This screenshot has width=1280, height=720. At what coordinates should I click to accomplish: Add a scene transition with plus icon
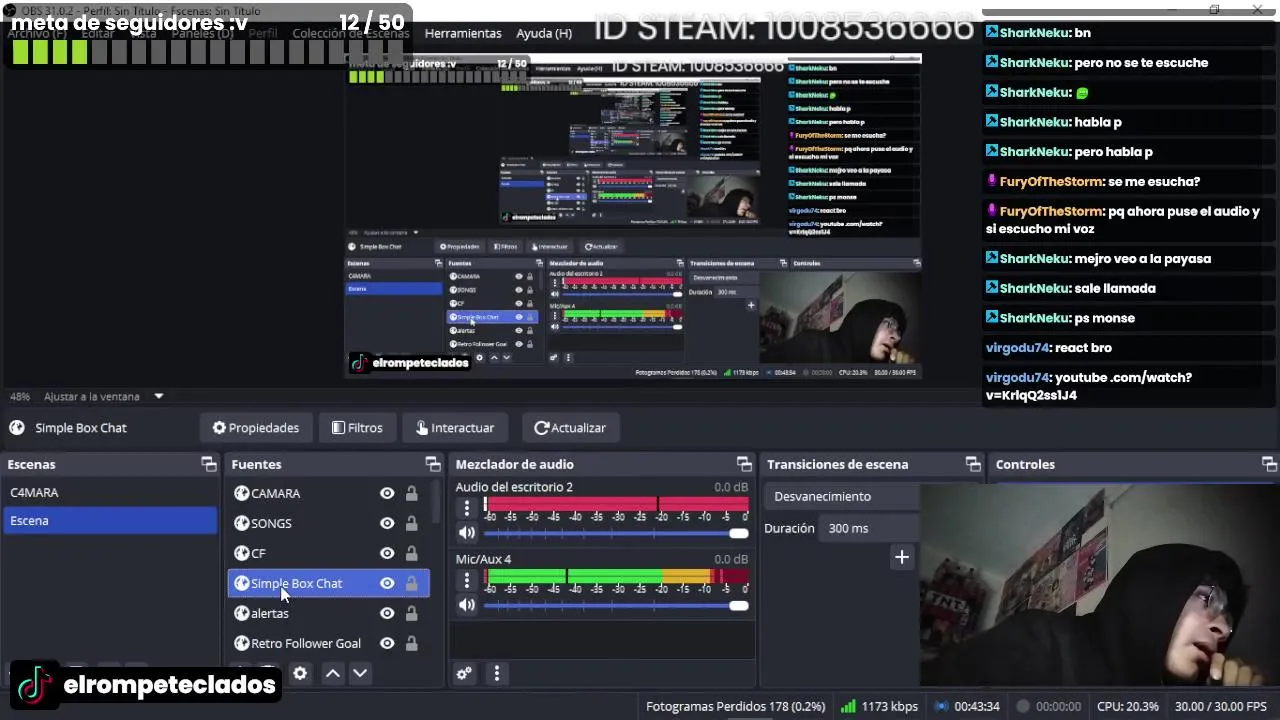tap(901, 557)
